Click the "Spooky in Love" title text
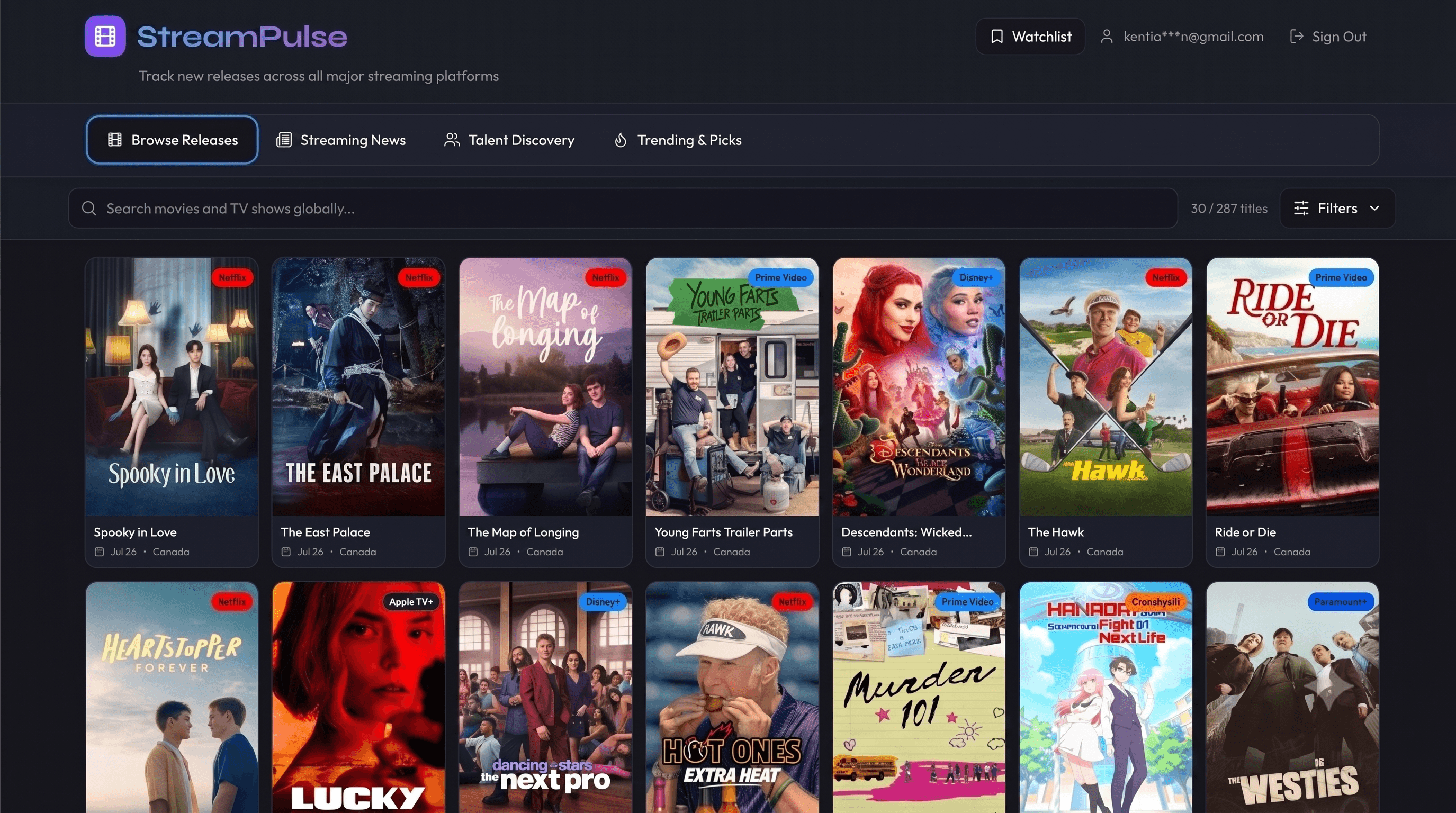Screen dimensions: 1456x813 [135, 532]
